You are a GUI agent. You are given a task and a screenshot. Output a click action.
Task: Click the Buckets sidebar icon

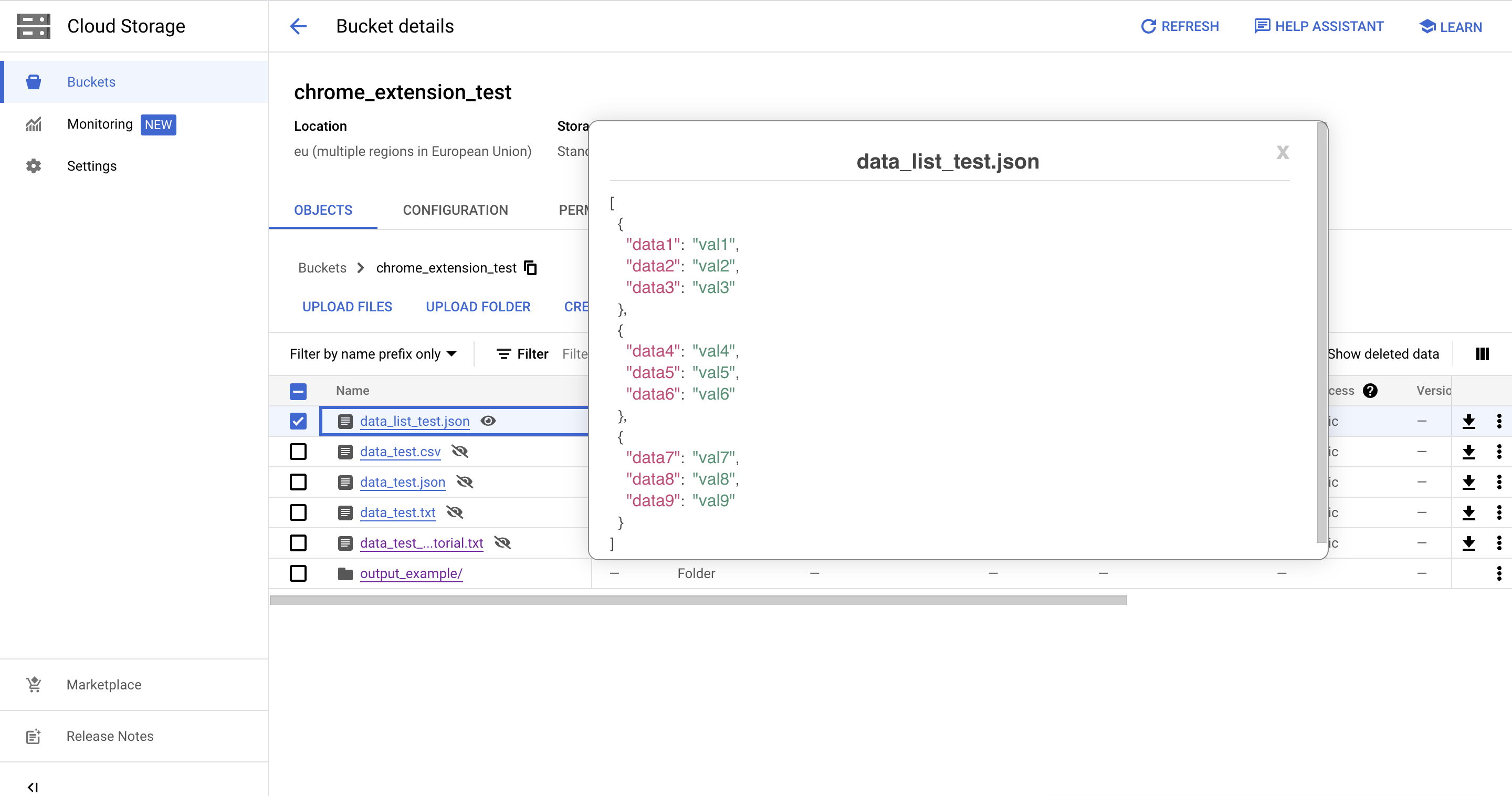pyautogui.click(x=34, y=81)
